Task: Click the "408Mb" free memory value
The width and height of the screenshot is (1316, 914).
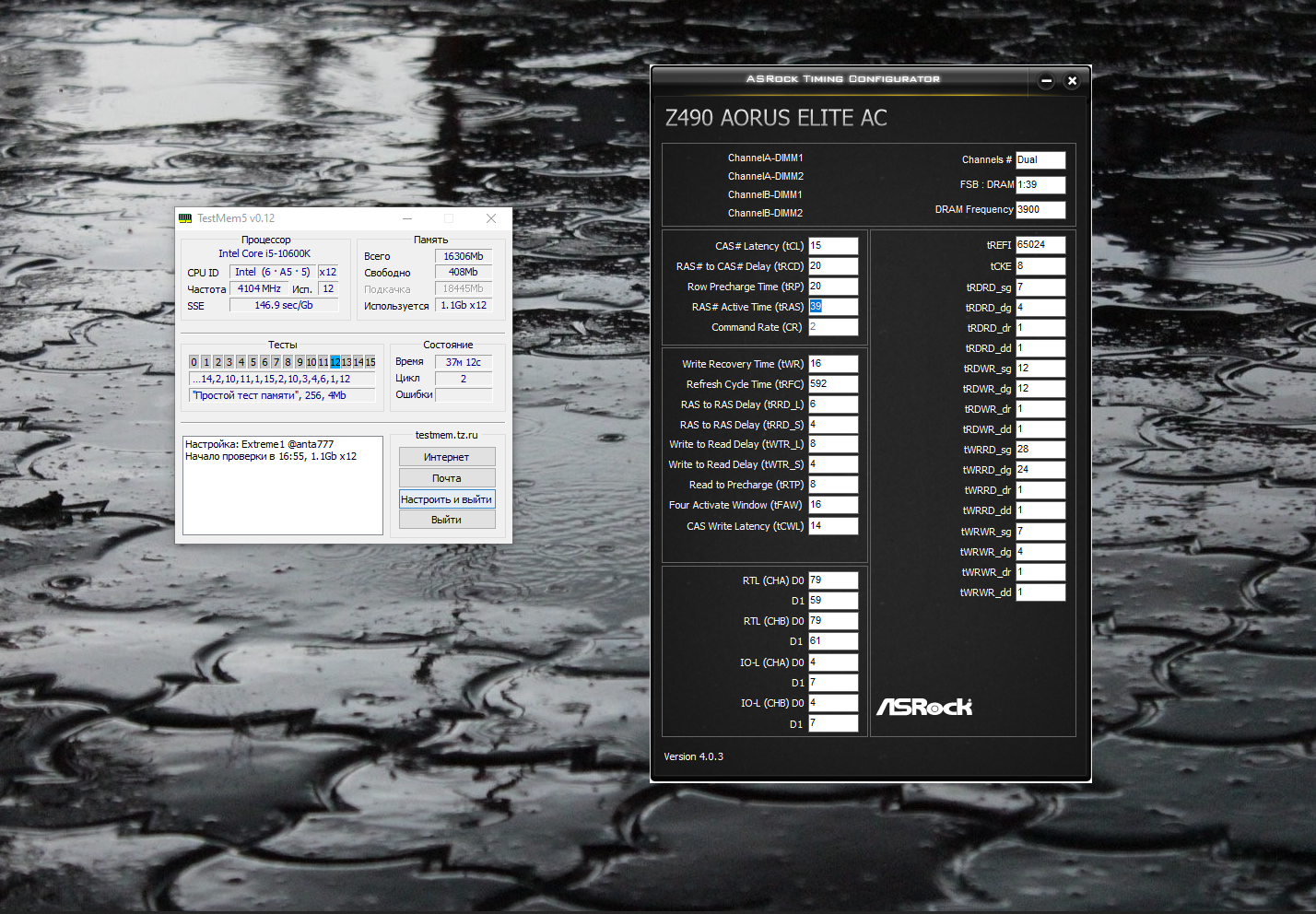Action: pos(464,272)
